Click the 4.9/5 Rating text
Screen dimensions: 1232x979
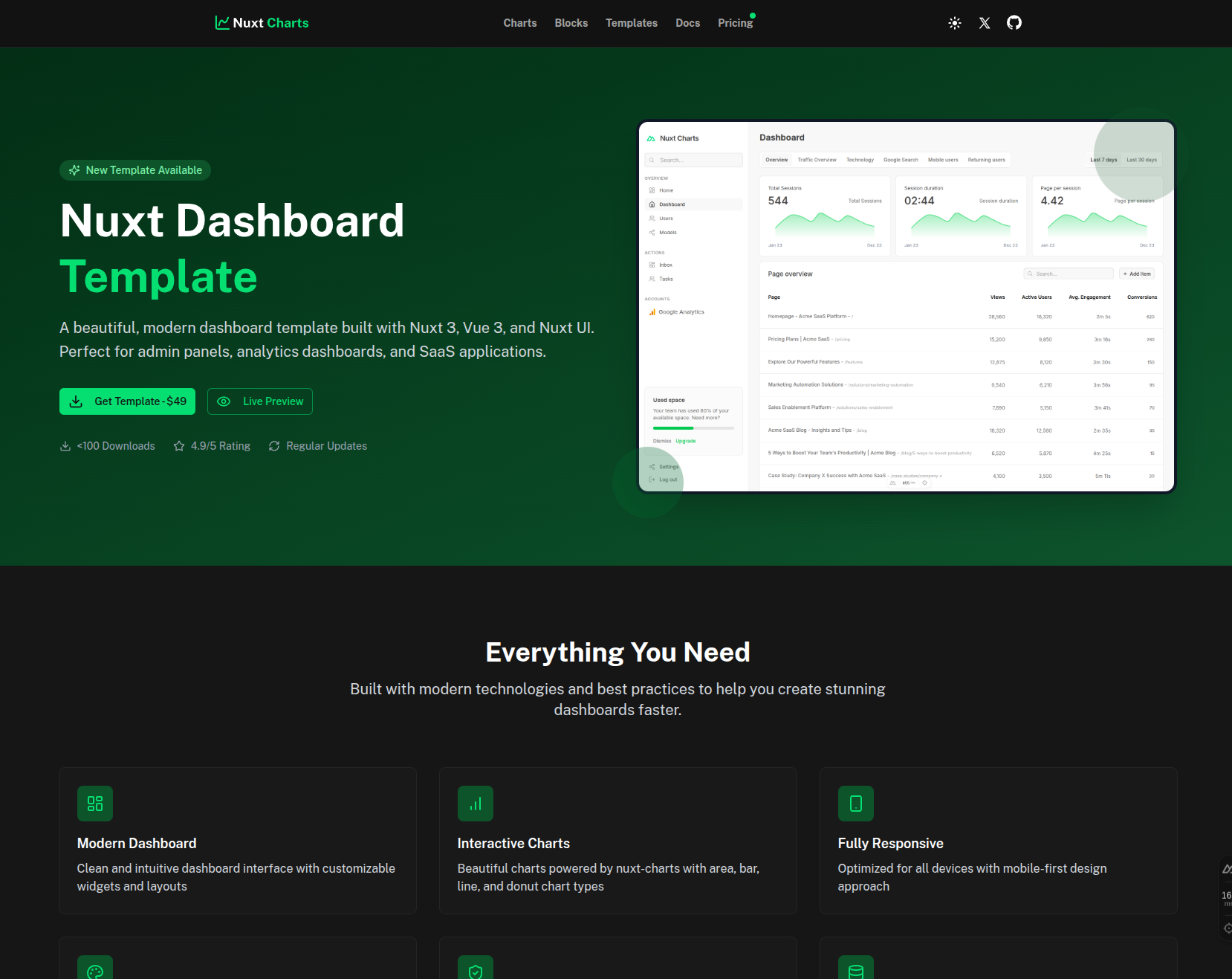click(221, 446)
